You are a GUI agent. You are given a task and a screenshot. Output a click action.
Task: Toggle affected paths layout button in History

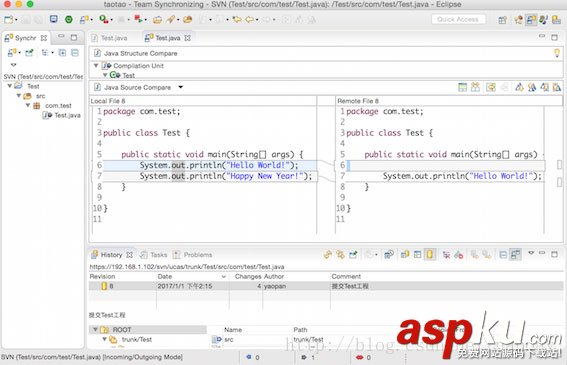pyautogui.click(x=515, y=254)
